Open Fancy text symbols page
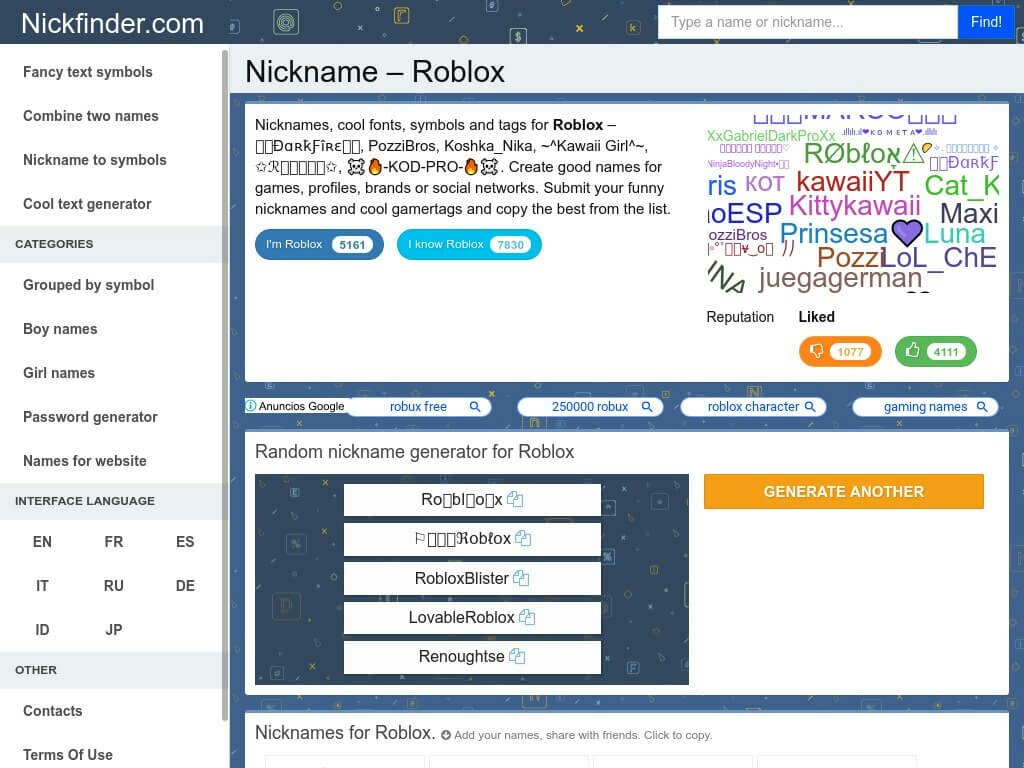 pyautogui.click(x=88, y=72)
